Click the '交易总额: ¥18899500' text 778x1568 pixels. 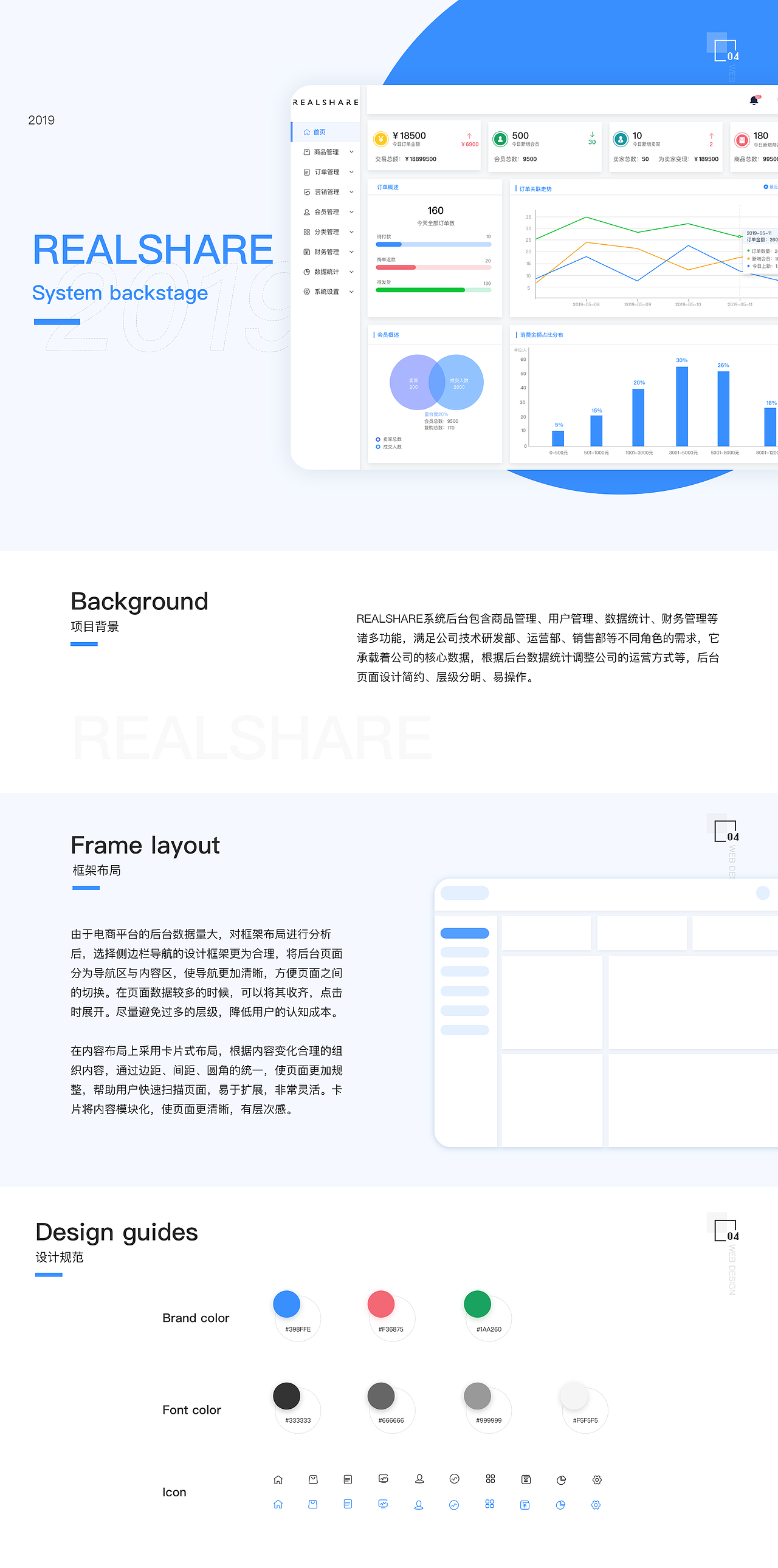[x=406, y=159]
